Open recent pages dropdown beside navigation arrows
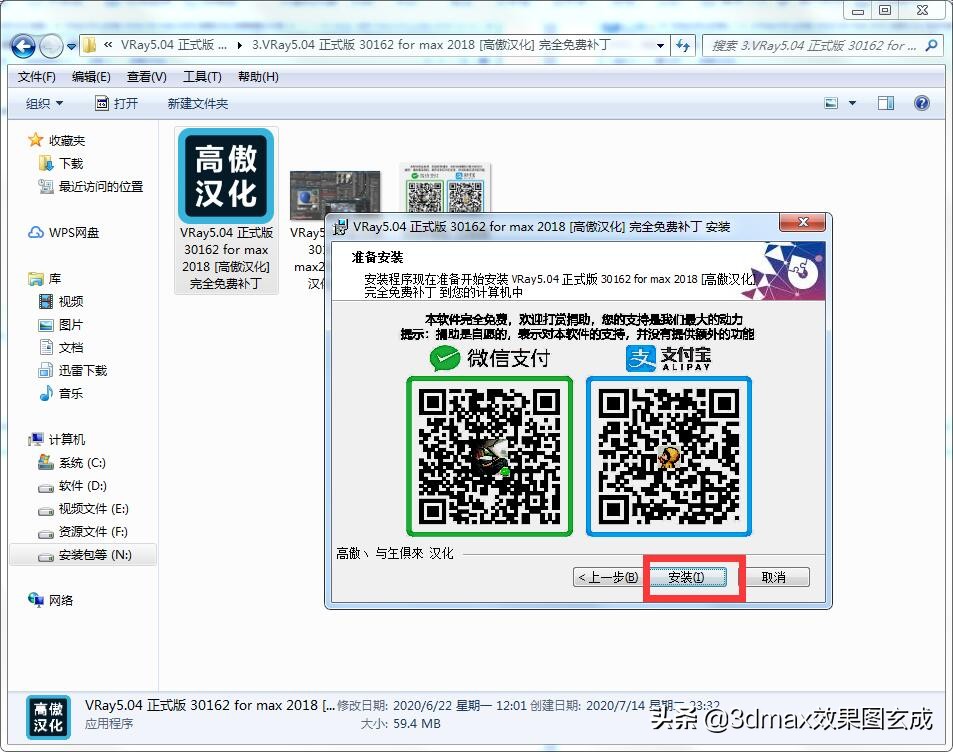The width and height of the screenshot is (953, 752). click(71, 46)
